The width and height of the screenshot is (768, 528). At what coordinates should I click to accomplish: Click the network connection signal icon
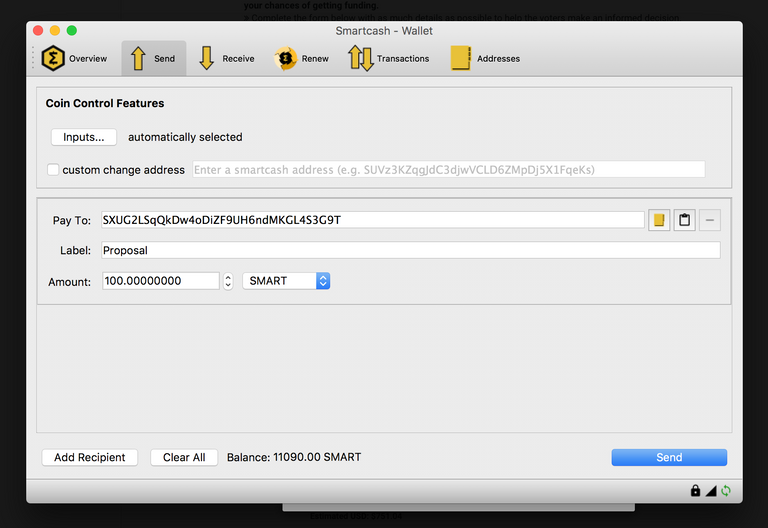(x=711, y=491)
